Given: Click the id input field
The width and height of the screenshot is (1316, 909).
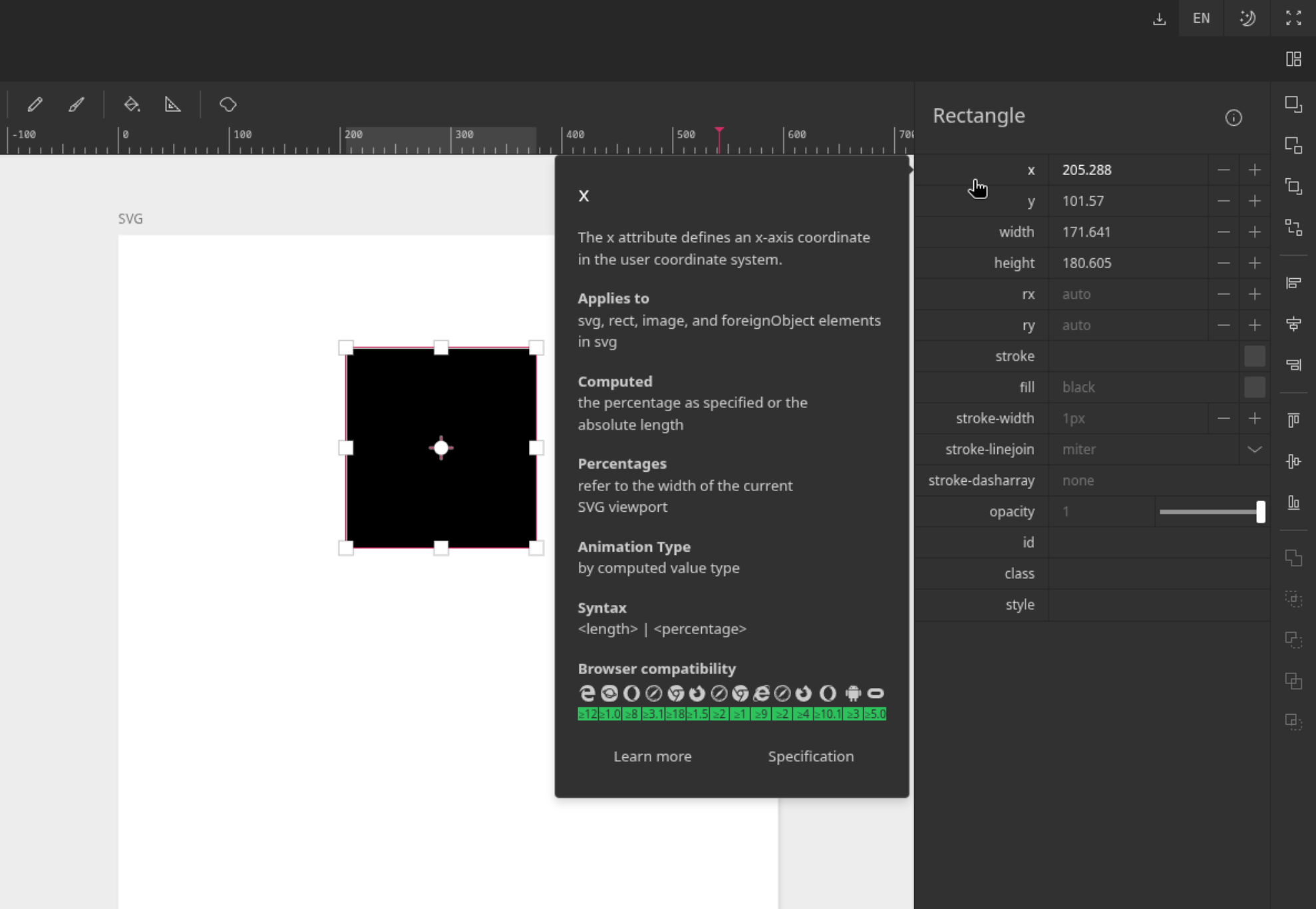Looking at the screenshot, I should (1159, 543).
